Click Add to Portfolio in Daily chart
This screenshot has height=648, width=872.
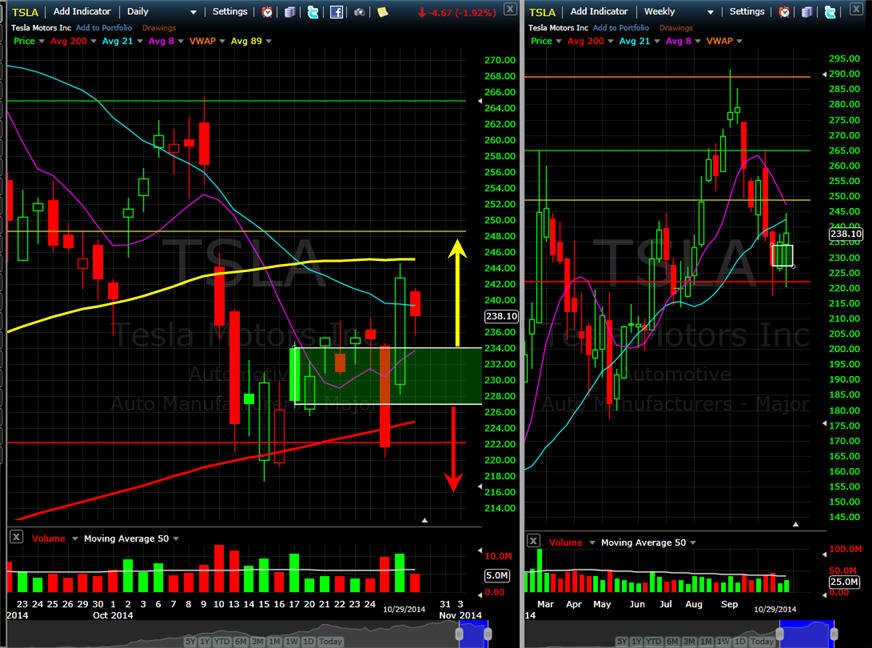pos(104,27)
